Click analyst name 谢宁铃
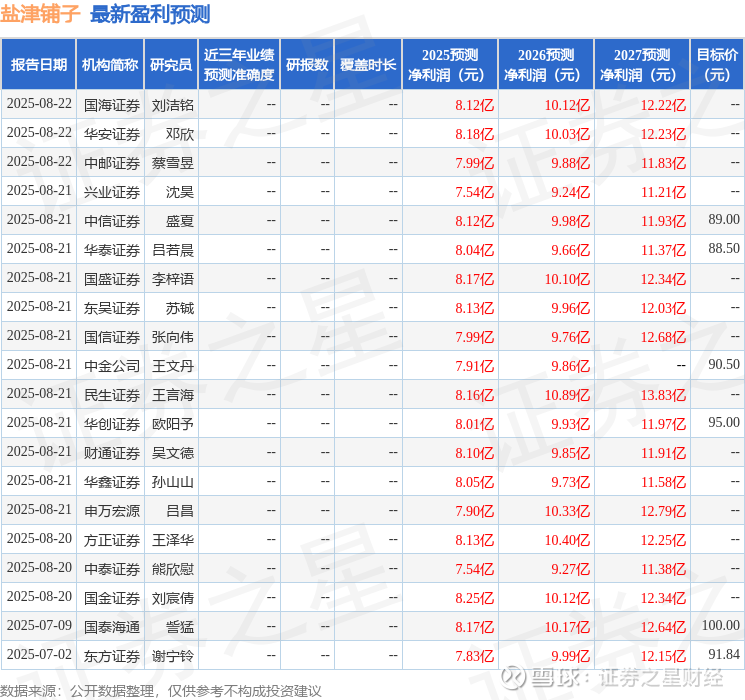The image size is (745, 700). pyautogui.click(x=173, y=656)
